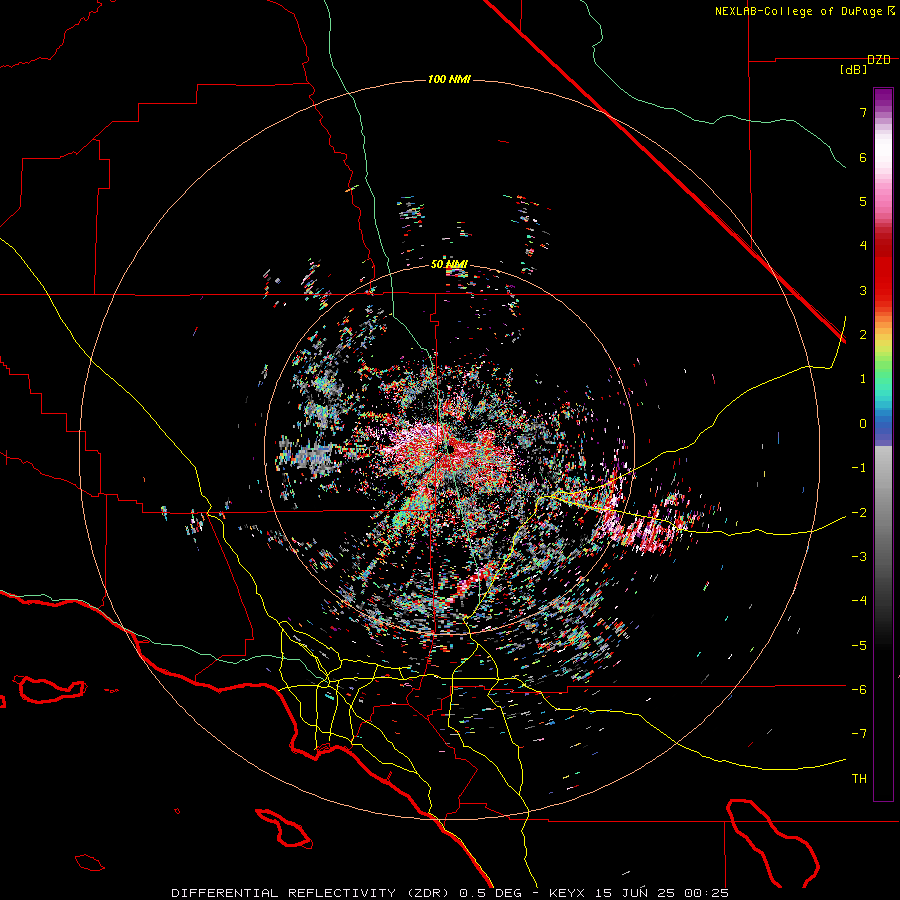Click the radar site at the rings' center
Screen dimensions: 900x900
[449, 448]
